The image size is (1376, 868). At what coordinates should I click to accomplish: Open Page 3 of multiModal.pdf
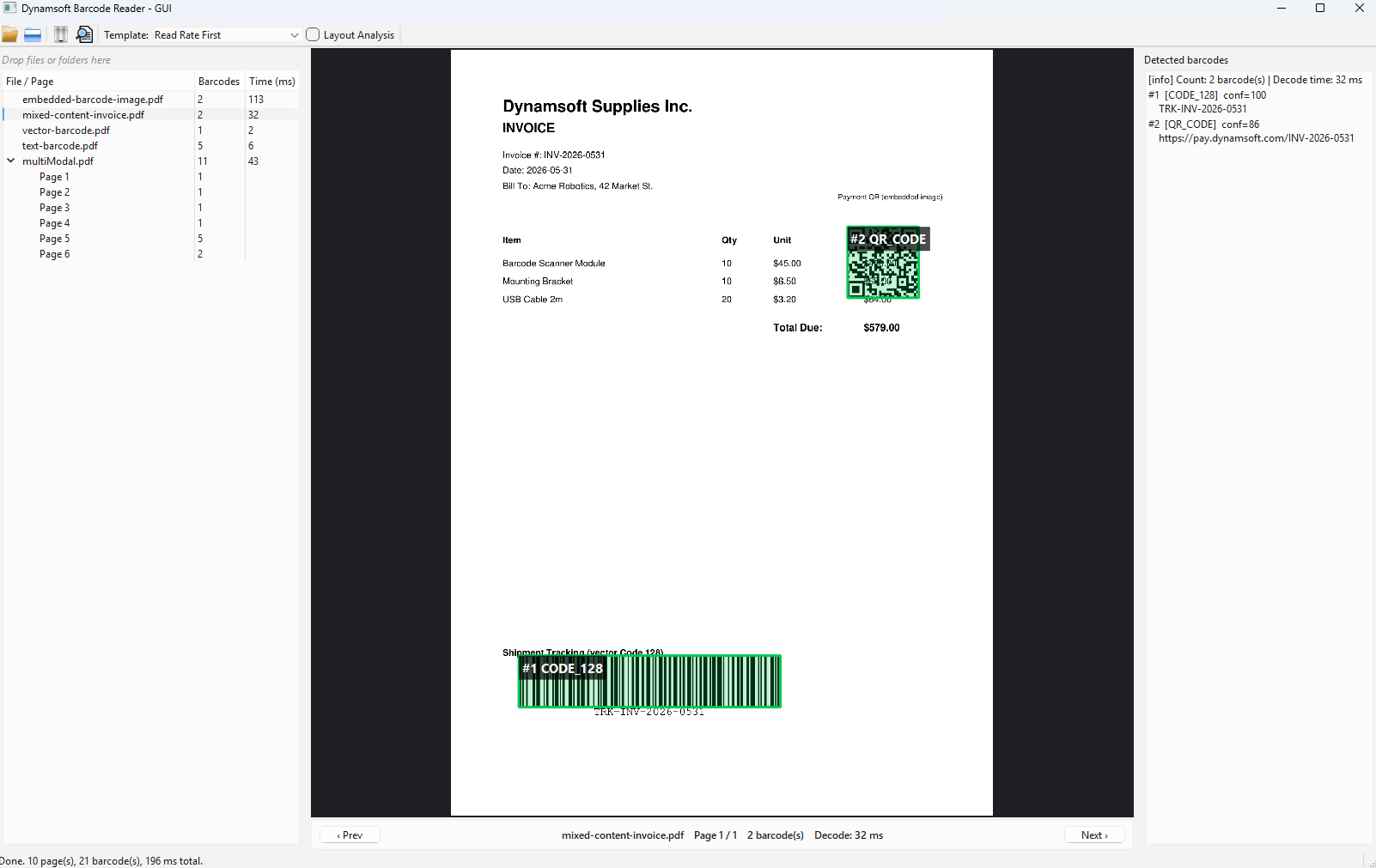coord(54,208)
